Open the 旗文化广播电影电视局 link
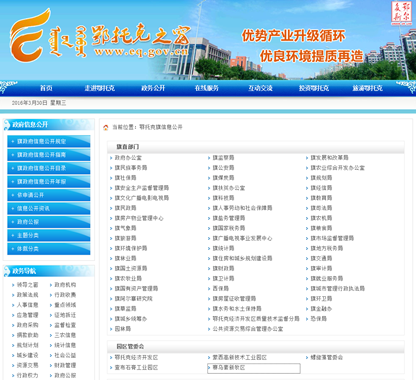This screenshot has width=416, height=380. coord(142,198)
